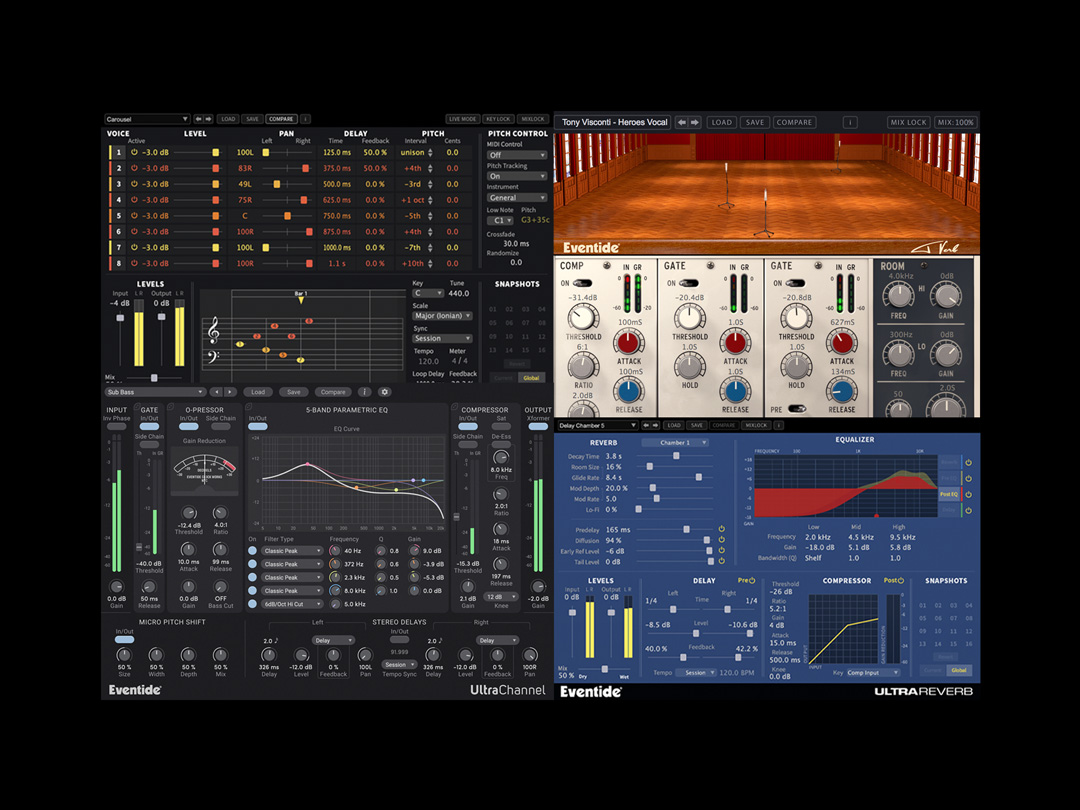
Task: Toggle Voice 1 active power icon
Action: point(134,152)
